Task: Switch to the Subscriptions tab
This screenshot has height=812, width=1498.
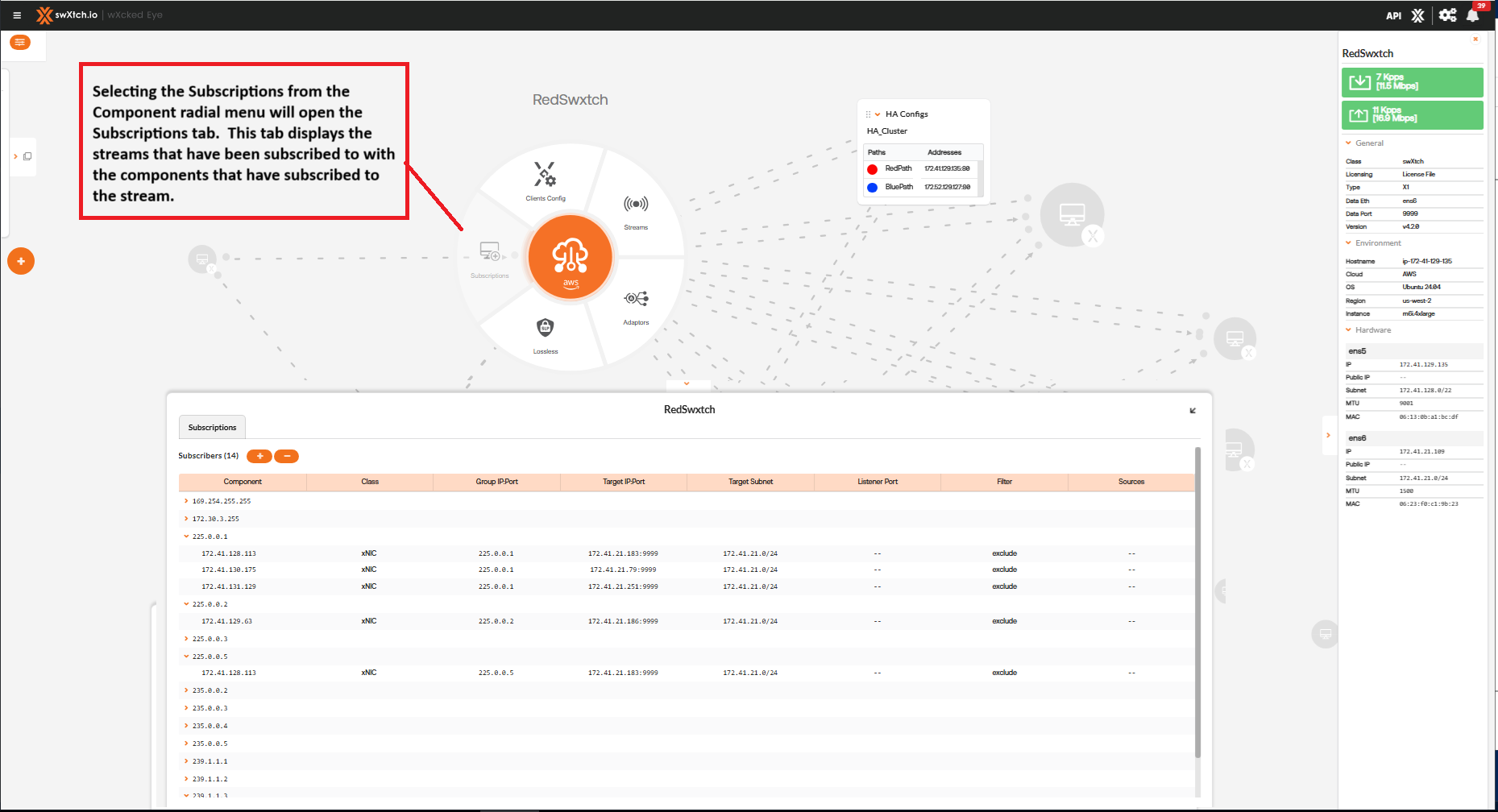Action: pyautogui.click(x=212, y=428)
